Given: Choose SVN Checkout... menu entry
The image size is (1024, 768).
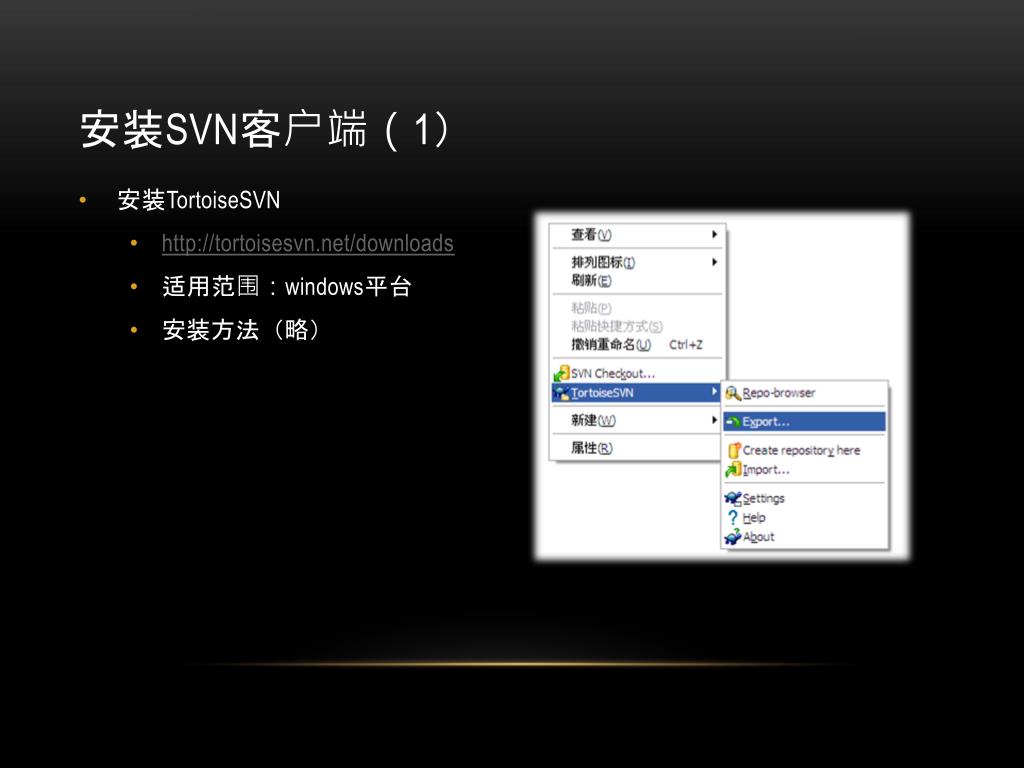Looking at the screenshot, I should tap(637, 374).
